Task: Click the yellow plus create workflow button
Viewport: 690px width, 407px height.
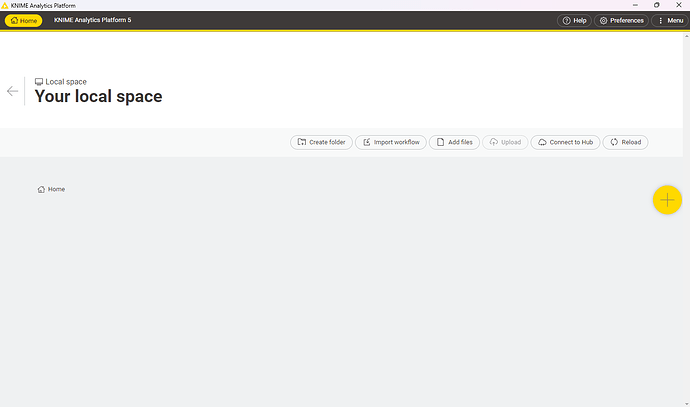Action: click(x=667, y=200)
